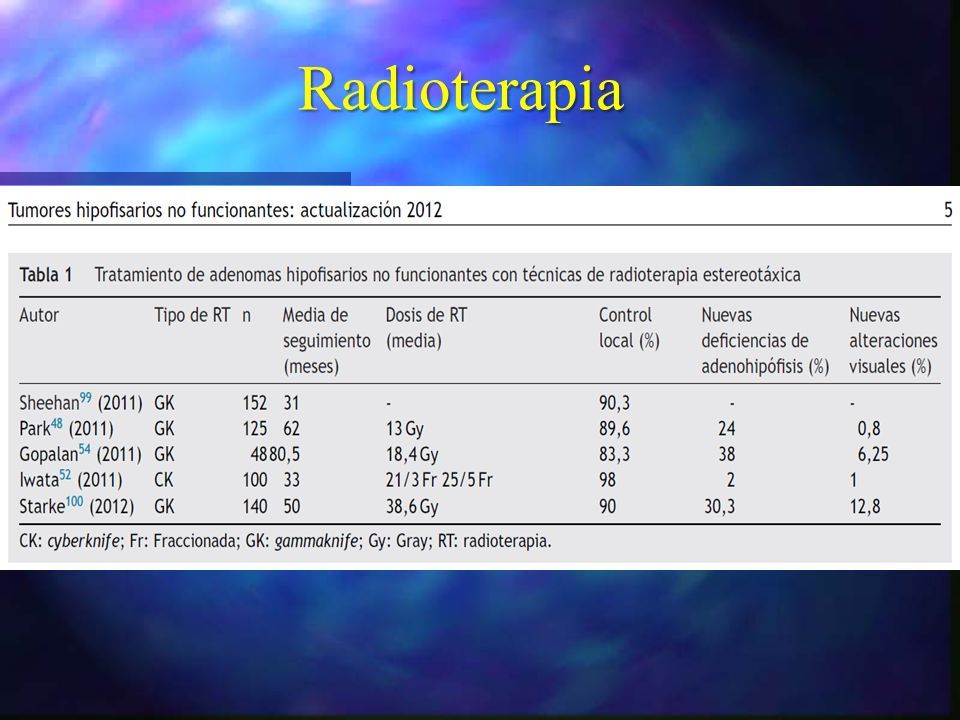Screen dimensions: 960x720
Task: Click the table caption about 'radioterapia estereotáxica'
Action: click(448, 275)
